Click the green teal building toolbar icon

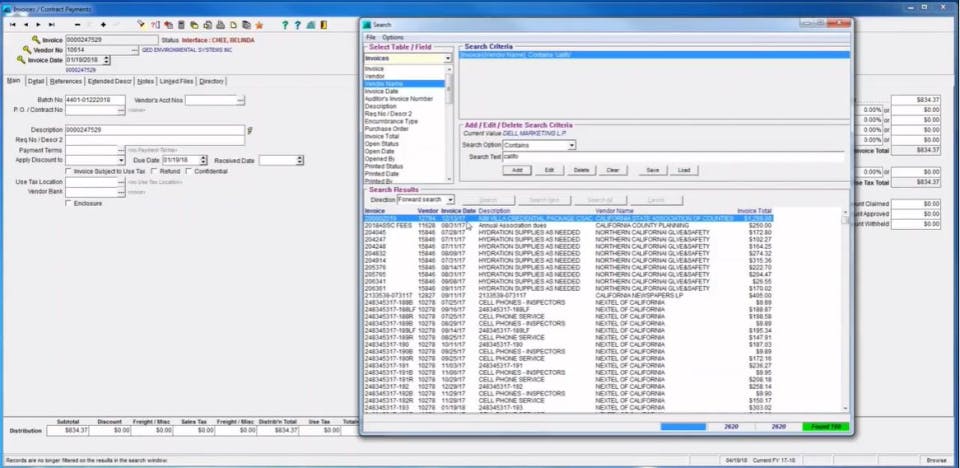point(310,25)
